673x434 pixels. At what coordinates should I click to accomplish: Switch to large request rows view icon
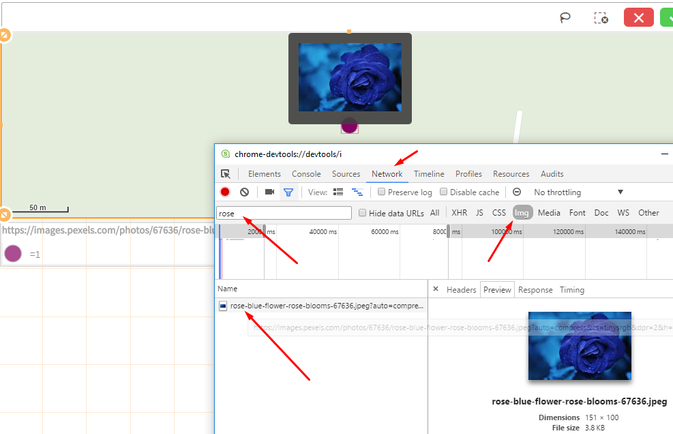338,192
